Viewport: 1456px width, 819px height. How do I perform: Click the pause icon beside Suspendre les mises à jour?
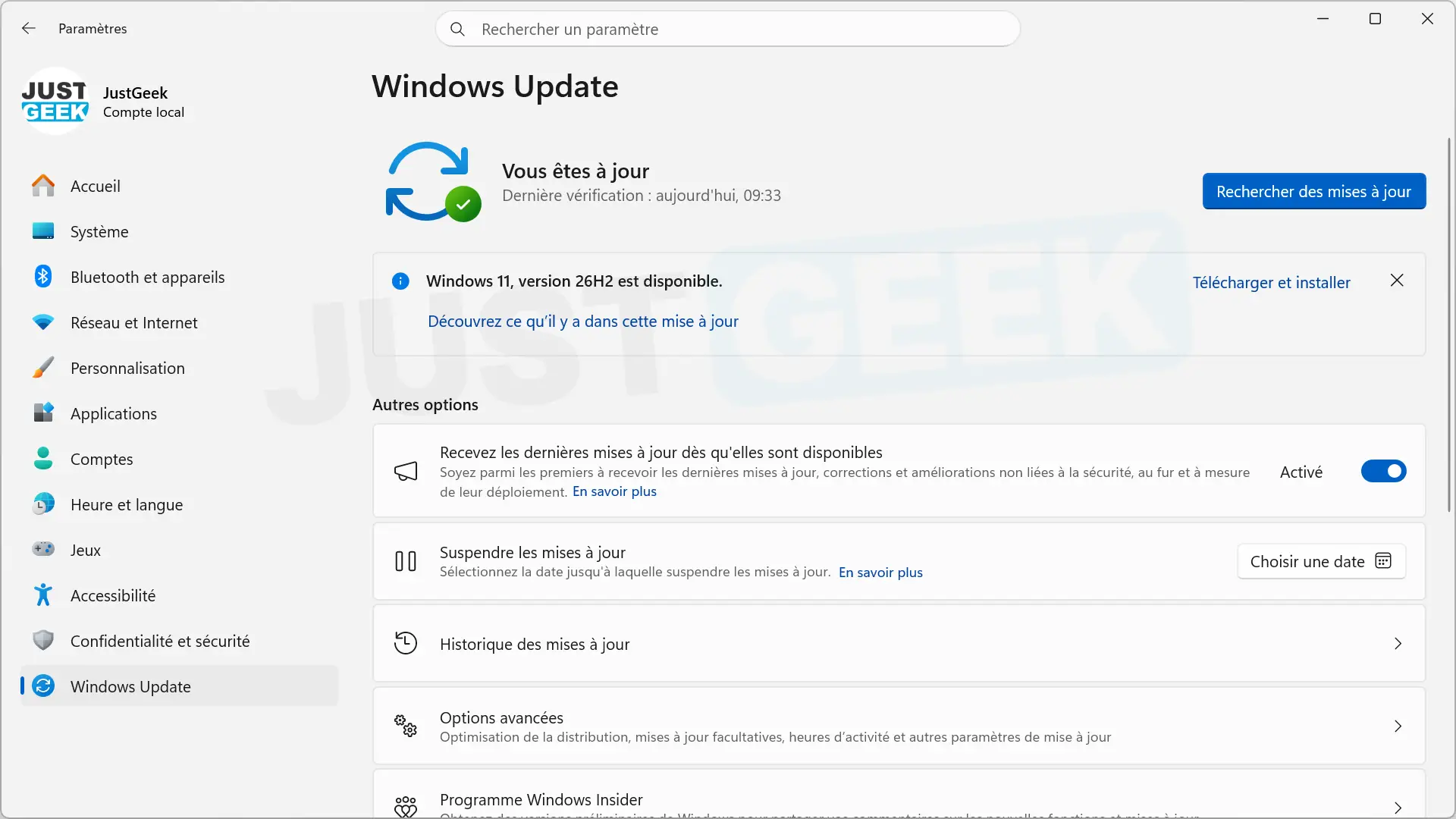pyautogui.click(x=406, y=561)
